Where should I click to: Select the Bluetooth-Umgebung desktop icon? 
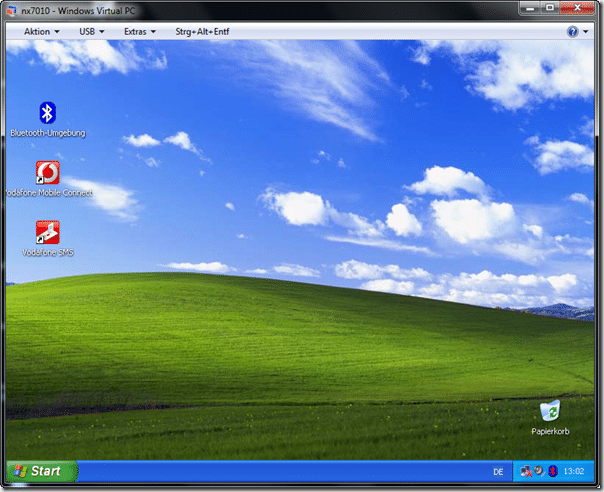[47, 113]
